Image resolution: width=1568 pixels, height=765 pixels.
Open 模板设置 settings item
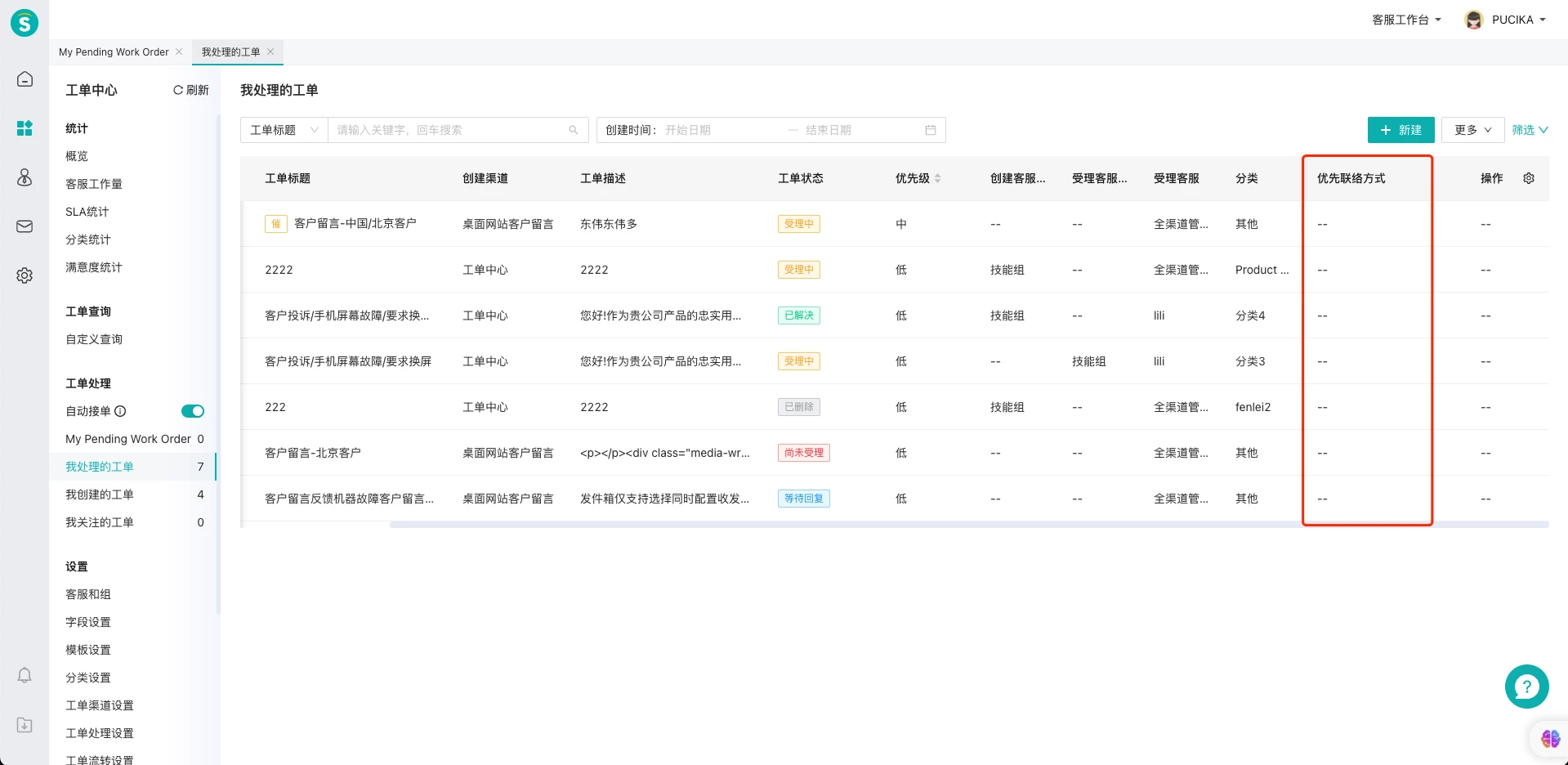(88, 650)
